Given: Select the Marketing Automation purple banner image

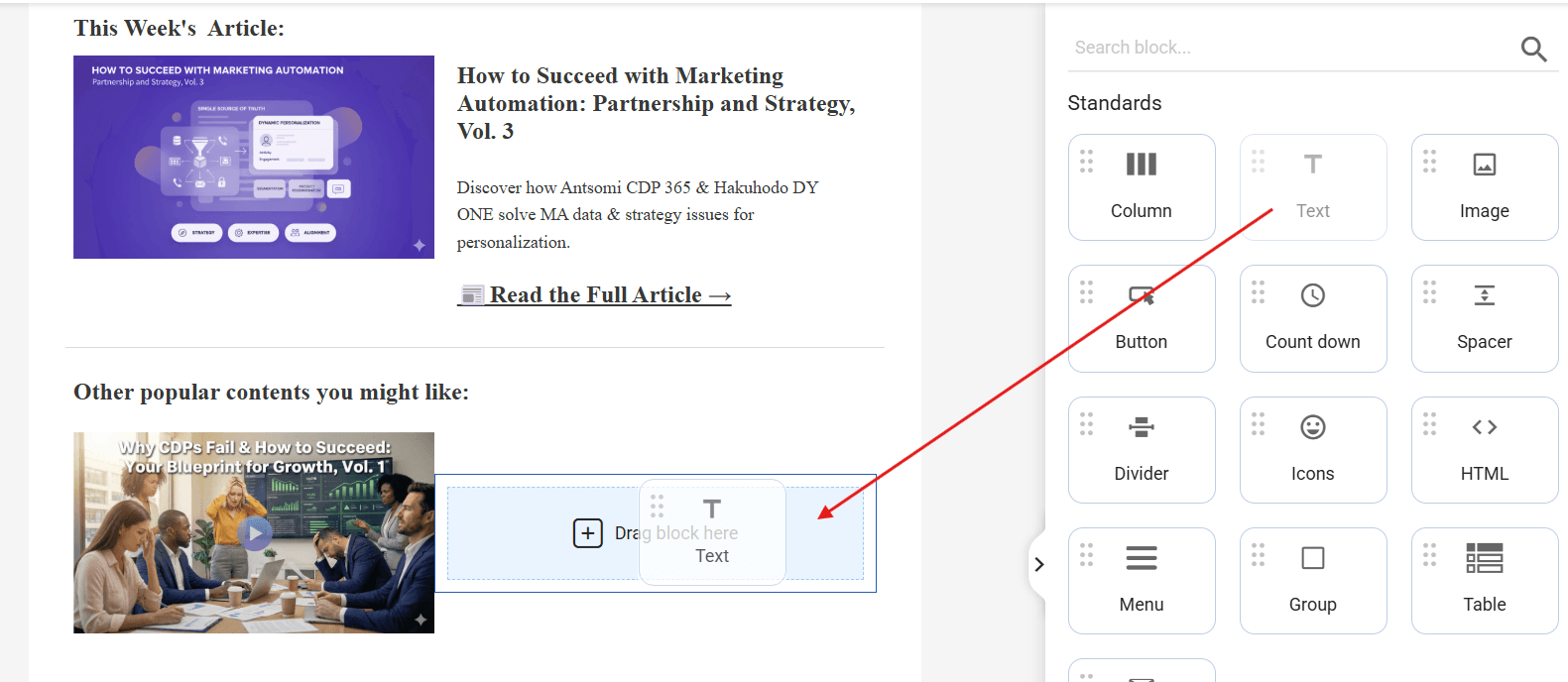Looking at the screenshot, I should tap(254, 157).
